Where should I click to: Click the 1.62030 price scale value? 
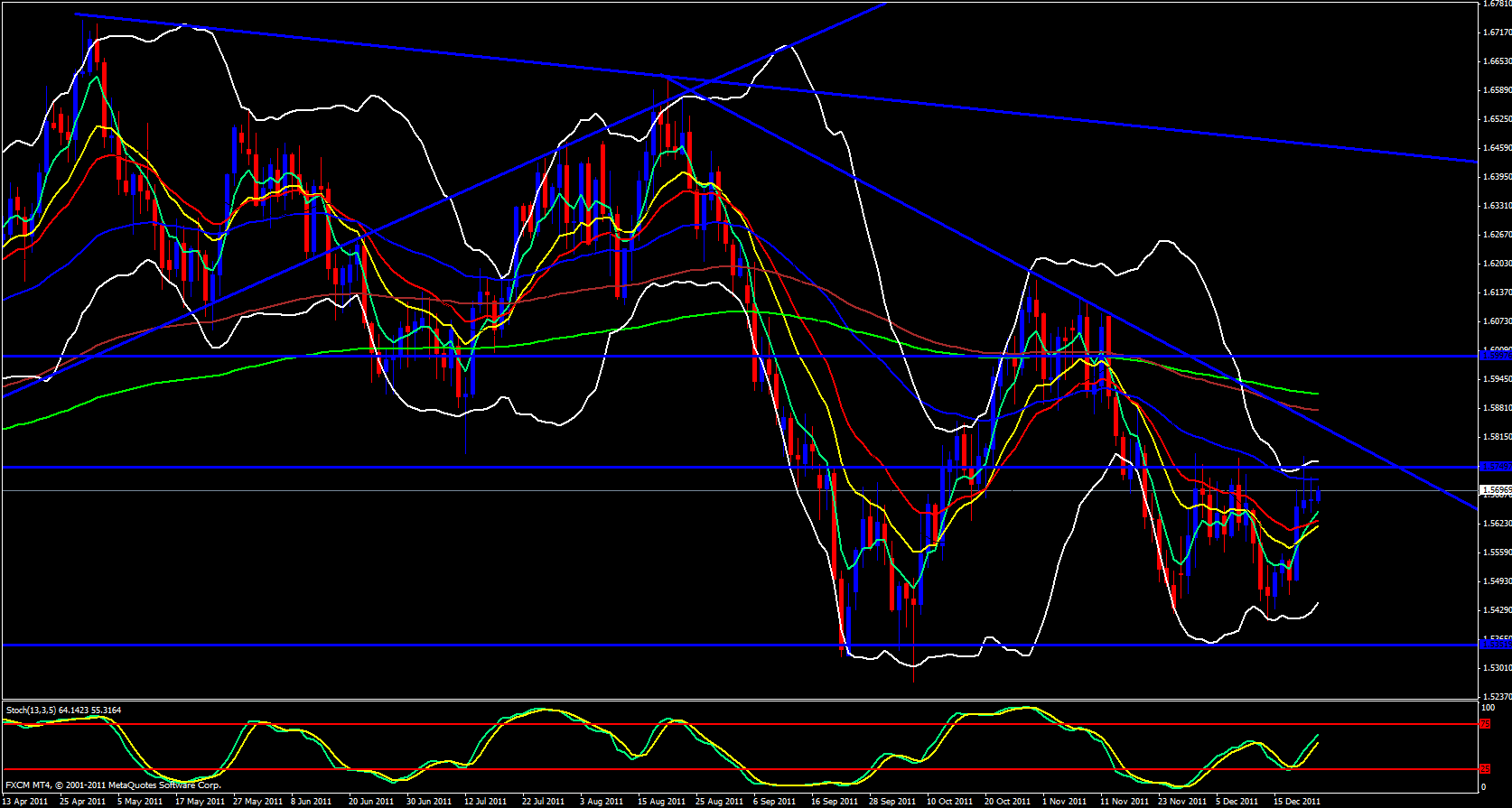pyautogui.click(x=1497, y=264)
